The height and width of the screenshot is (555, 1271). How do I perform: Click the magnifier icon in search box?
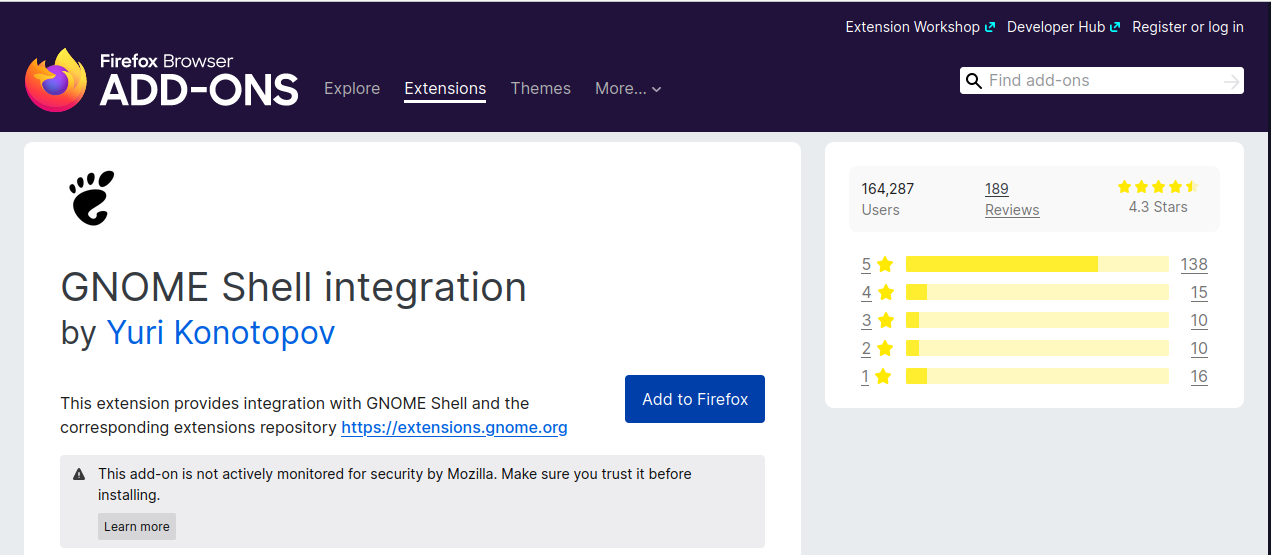pyautogui.click(x=973, y=81)
